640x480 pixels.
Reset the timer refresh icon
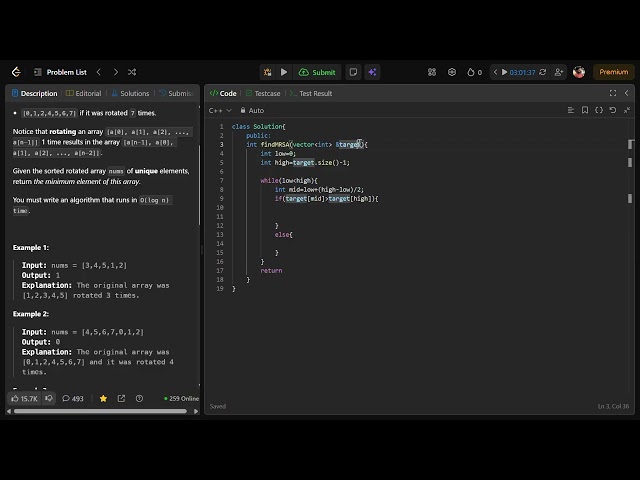click(x=542, y=72)
